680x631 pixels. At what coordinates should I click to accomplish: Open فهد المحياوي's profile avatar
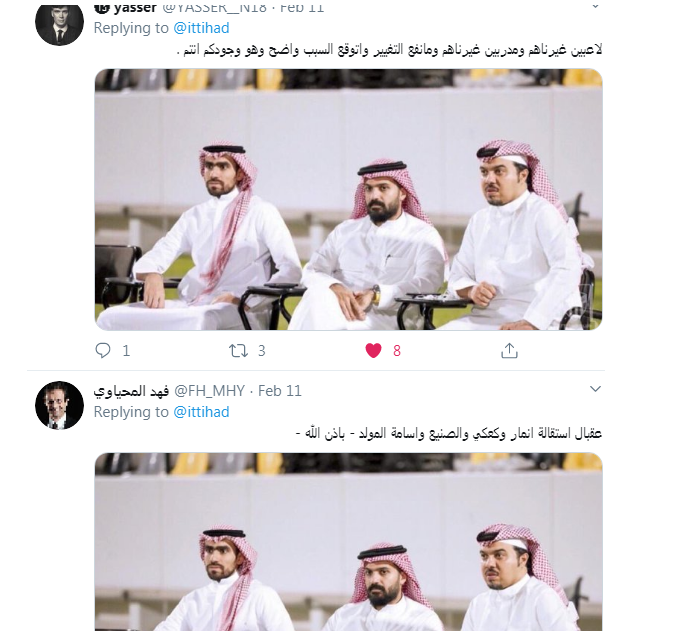[59, 405]
